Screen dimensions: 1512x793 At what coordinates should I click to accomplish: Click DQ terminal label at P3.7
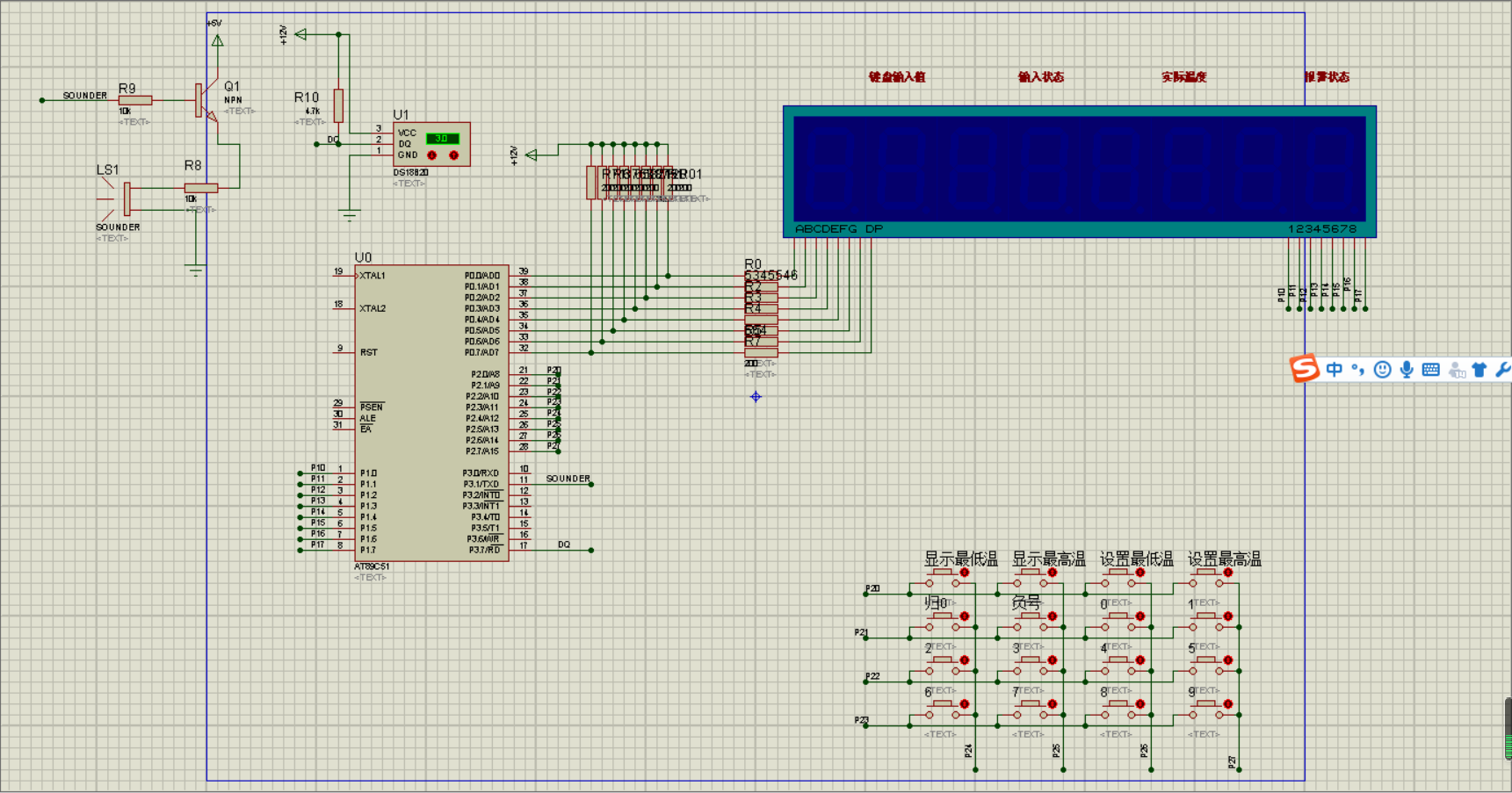(x=564, y=544)
